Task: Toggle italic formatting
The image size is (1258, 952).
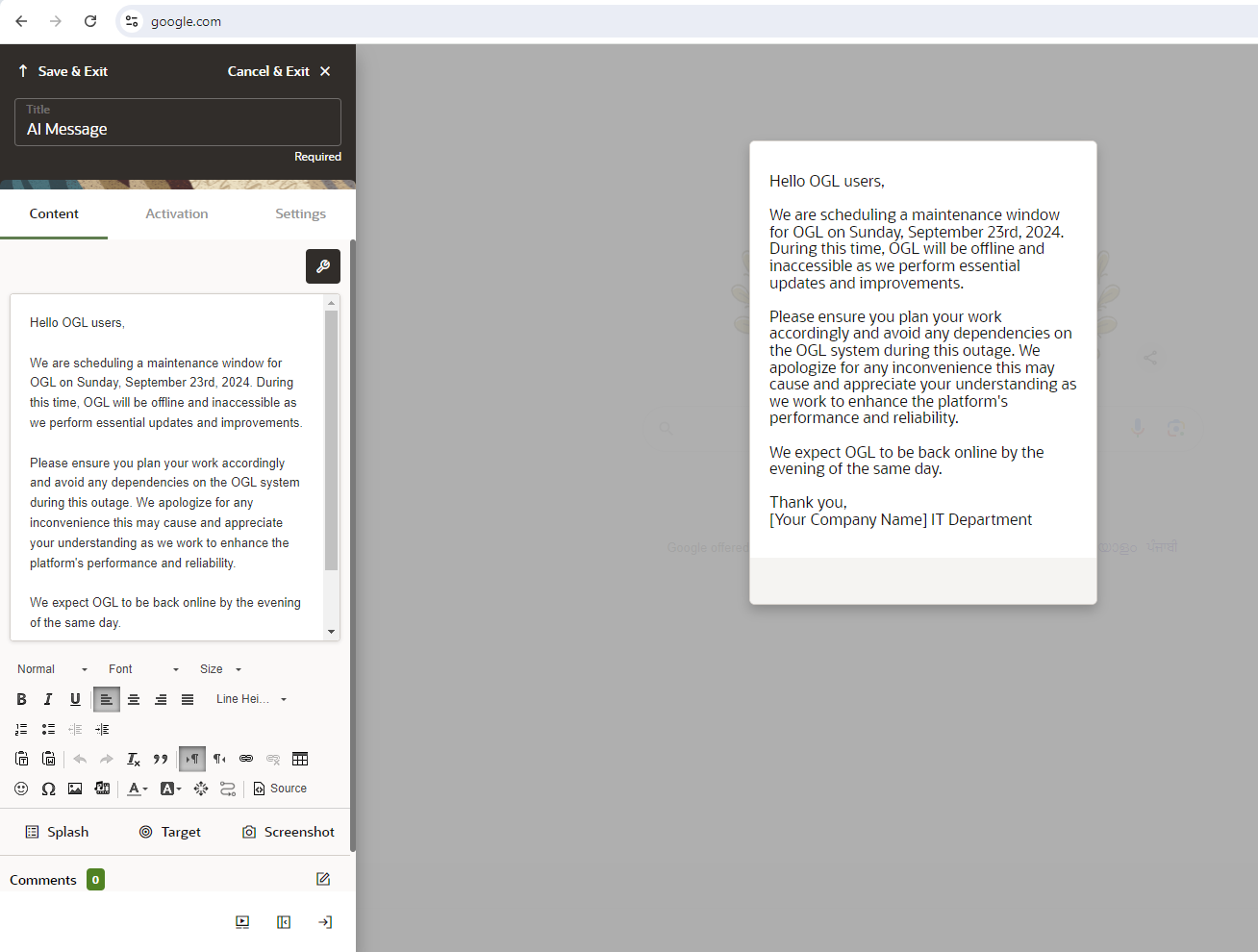Action: pyautogui.click(x=48, y=699)
